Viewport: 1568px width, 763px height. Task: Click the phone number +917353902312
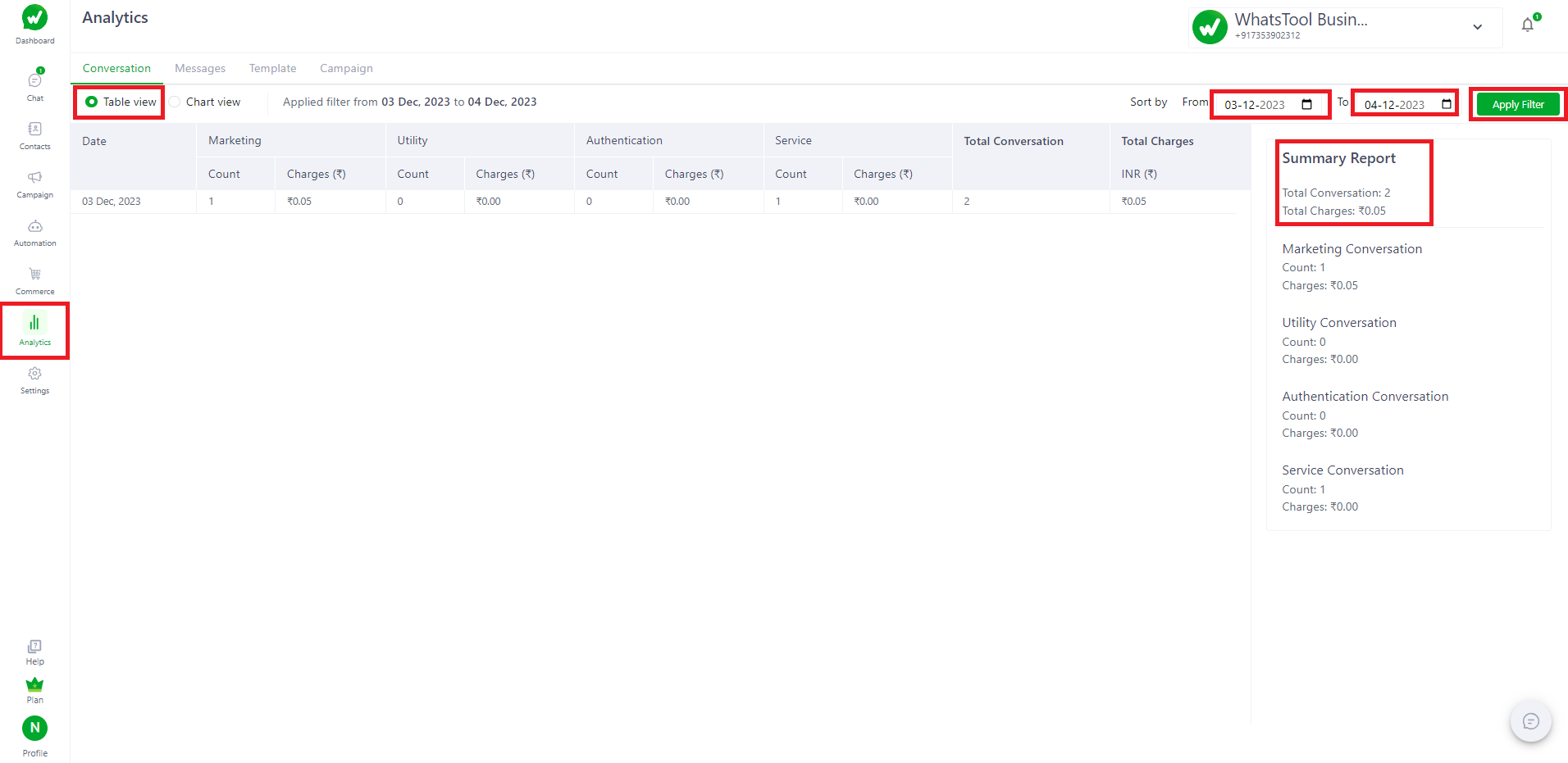[1267, 35]
